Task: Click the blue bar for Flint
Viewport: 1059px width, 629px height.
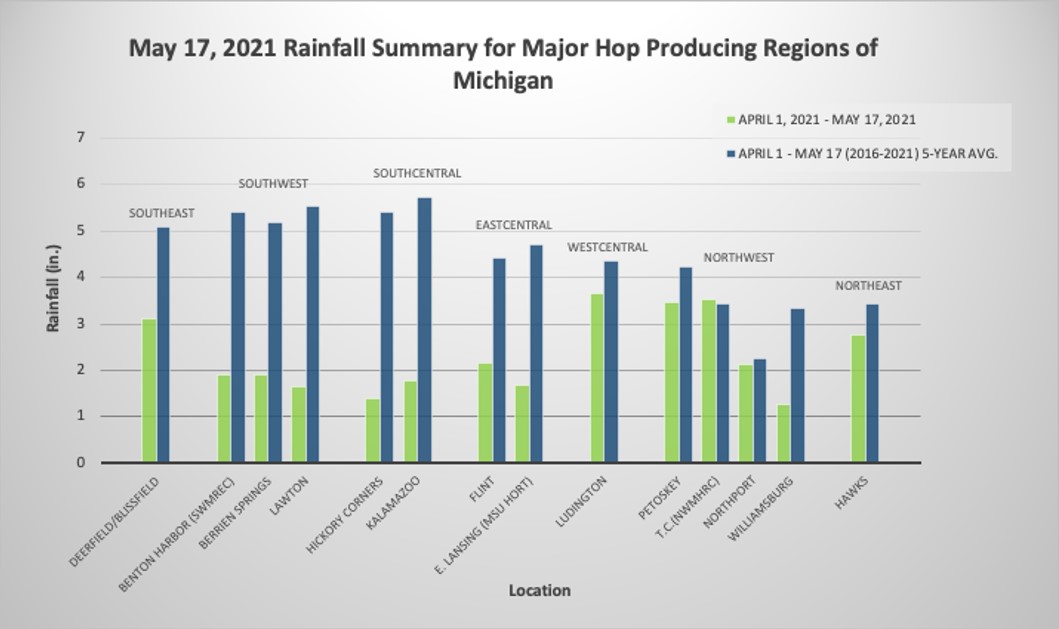Action: pyautogui.click(x=499, y=360)
